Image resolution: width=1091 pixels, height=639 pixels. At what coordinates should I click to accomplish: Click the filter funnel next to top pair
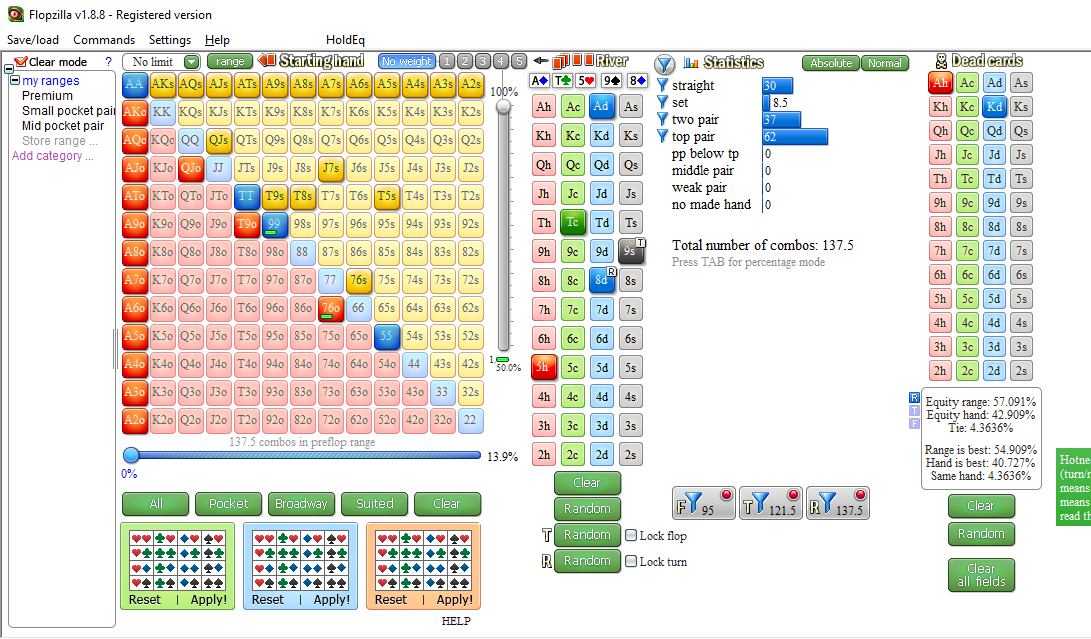[662, 136]
